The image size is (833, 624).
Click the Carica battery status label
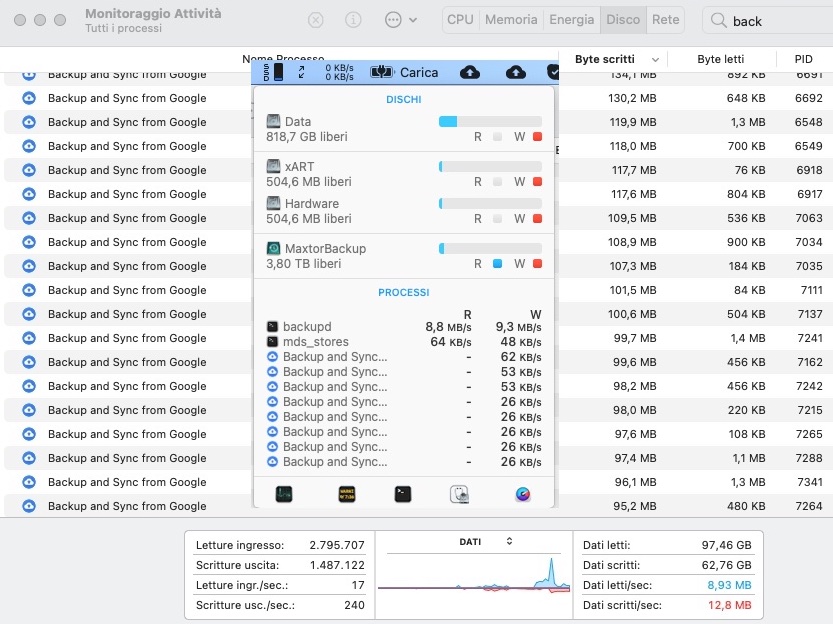[419, 72]
